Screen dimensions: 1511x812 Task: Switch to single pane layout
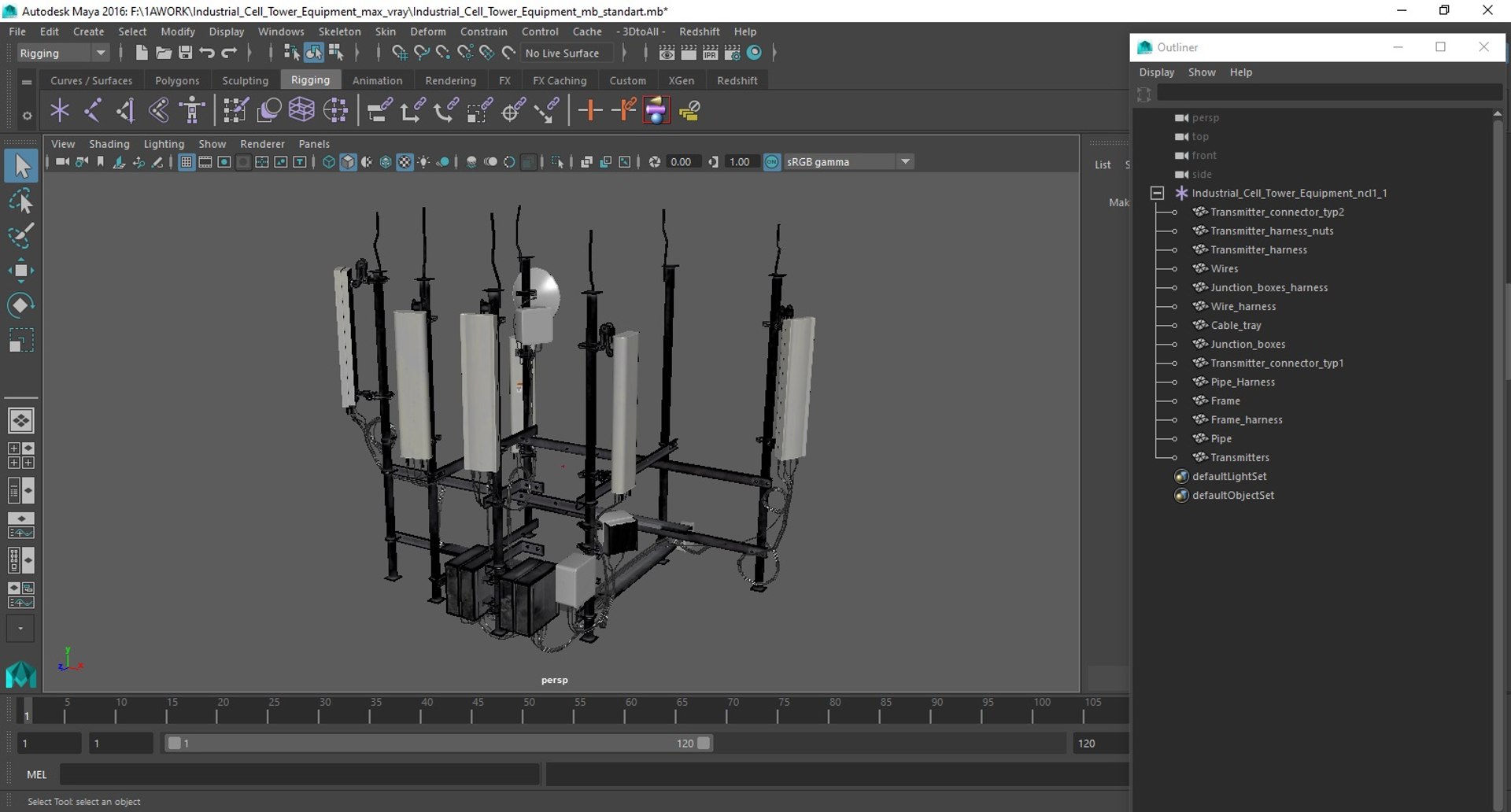(21, 421)
